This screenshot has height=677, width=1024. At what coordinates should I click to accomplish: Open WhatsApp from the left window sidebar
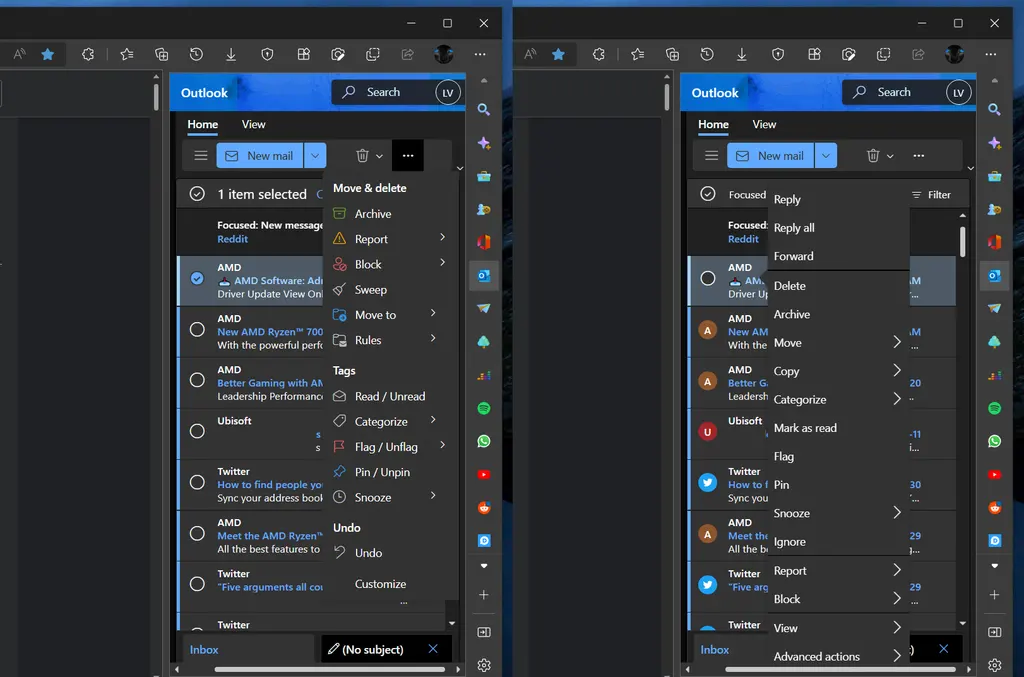tap(484, 441)
